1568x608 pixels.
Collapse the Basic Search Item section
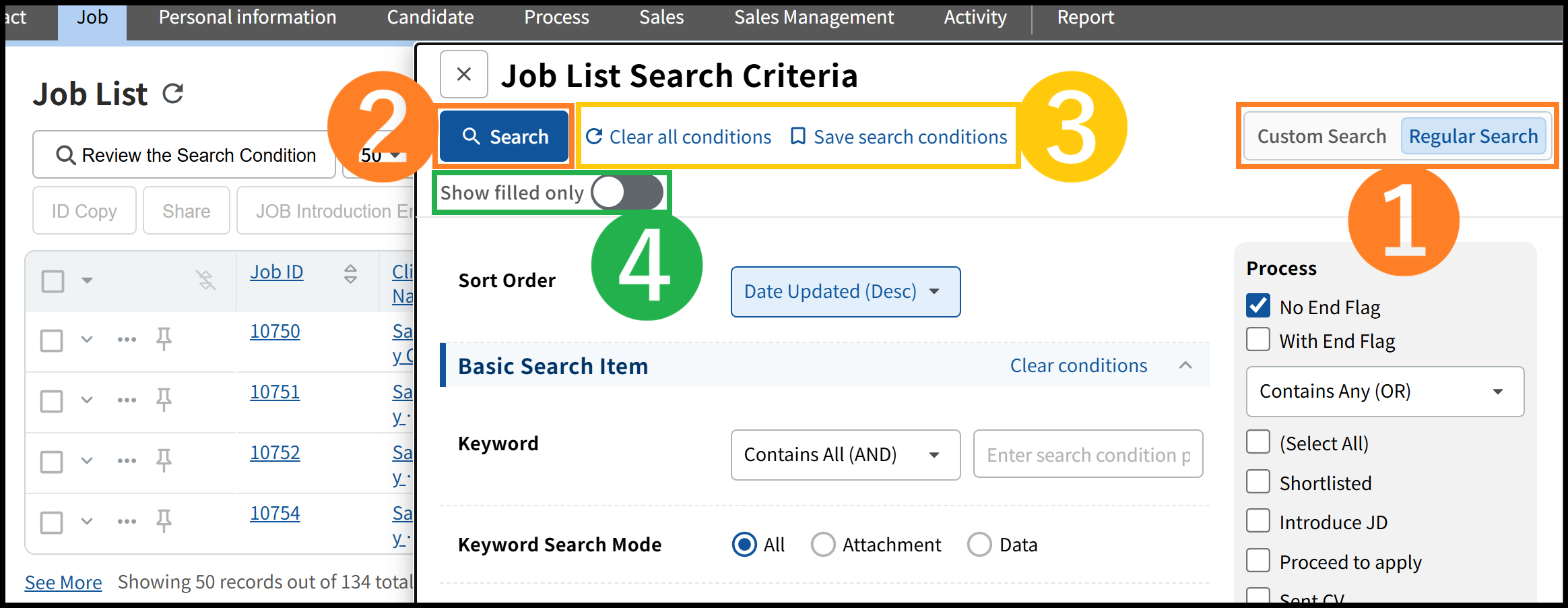1185,365
